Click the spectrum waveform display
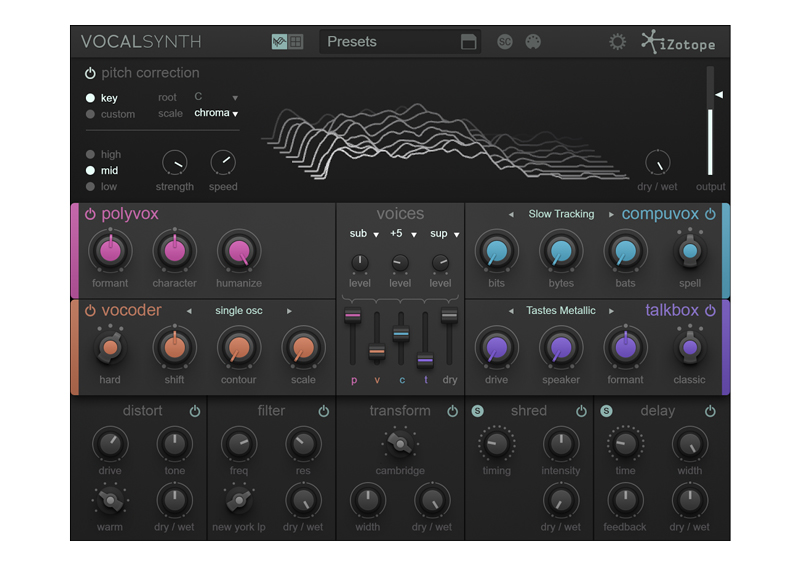Image resolution: width=800 pixels, height=566 pixels. [x=444, y=141]
